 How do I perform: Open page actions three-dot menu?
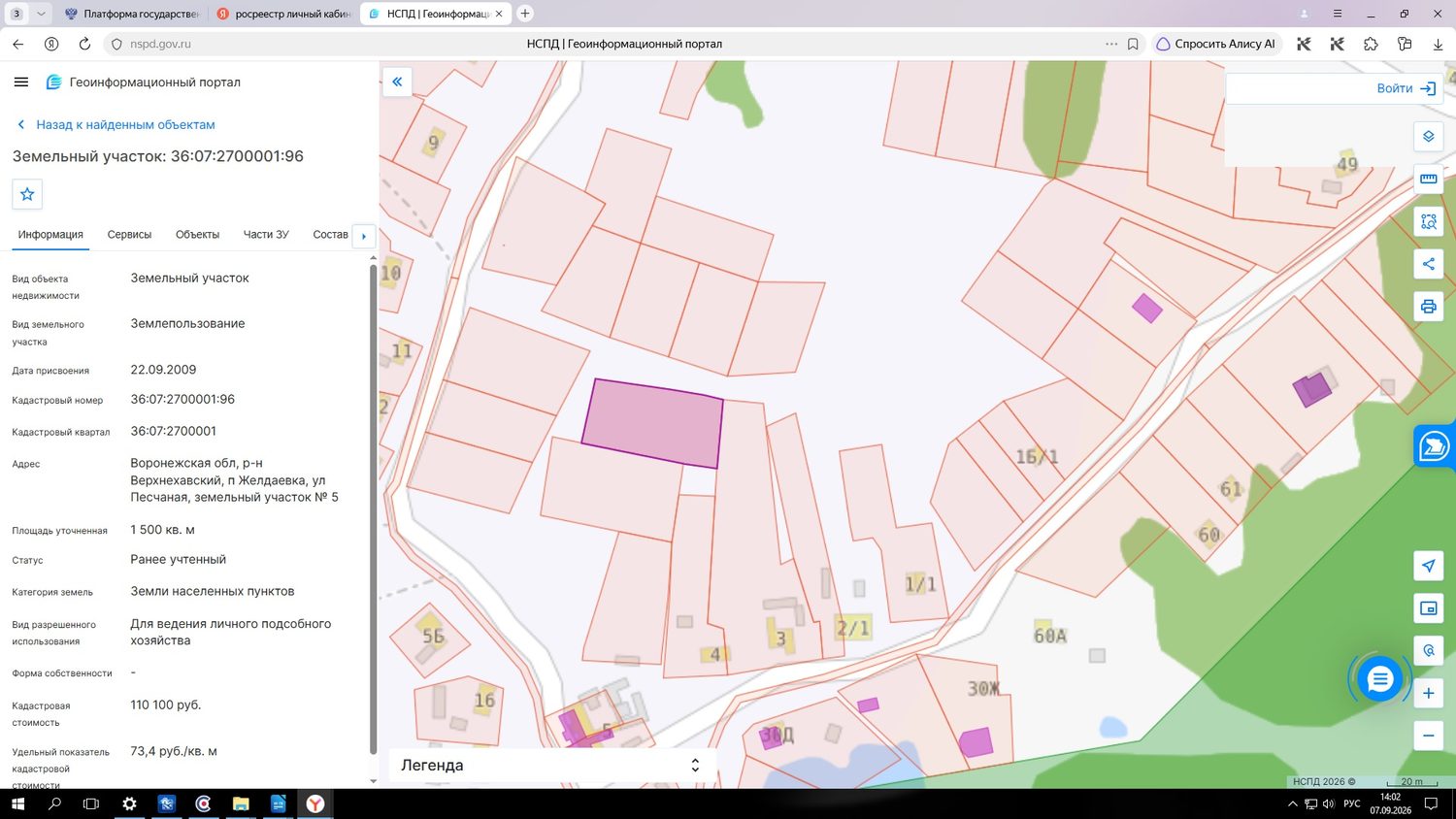coord(1111,44)
